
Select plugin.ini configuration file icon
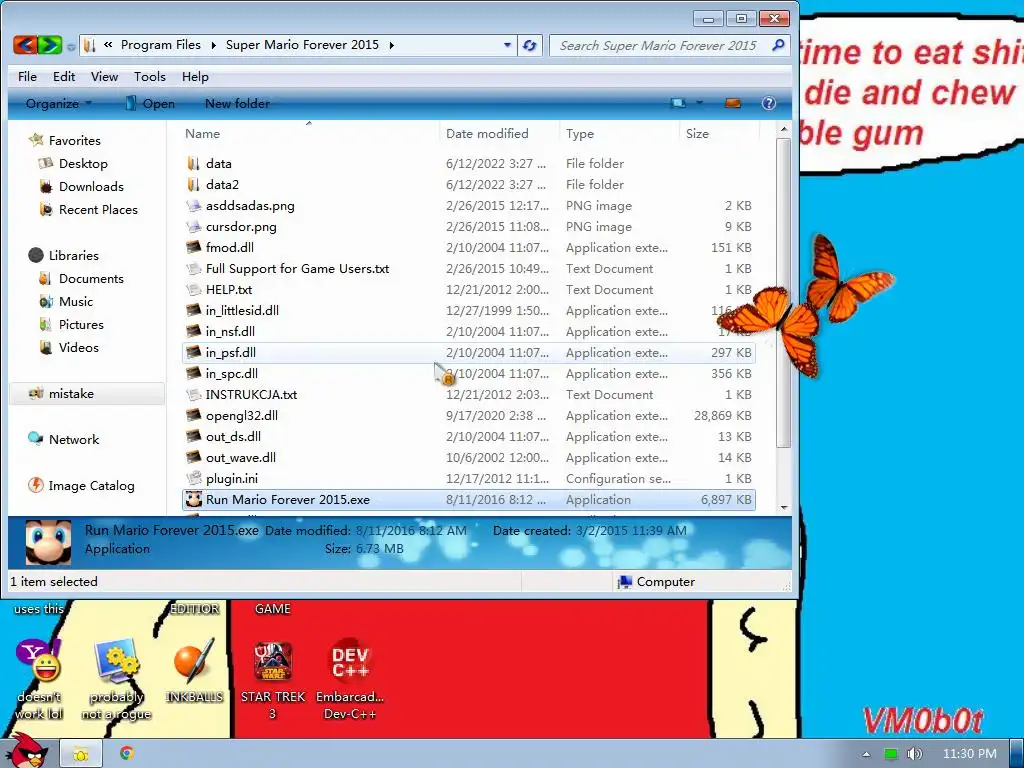193,479
